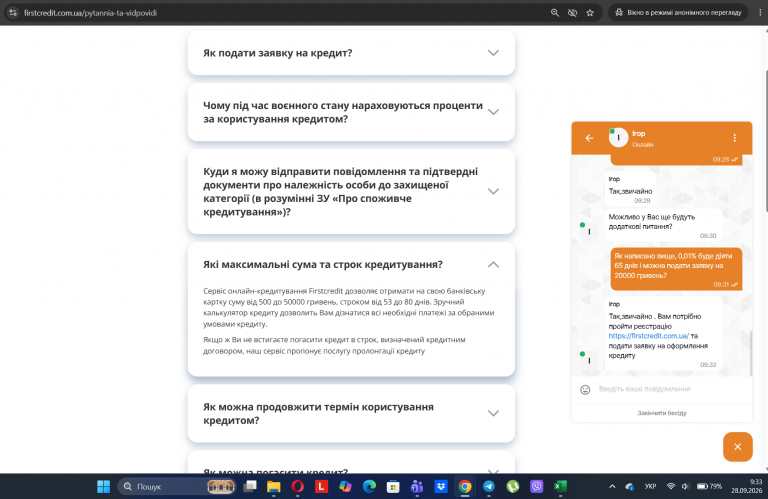
Task: Expand the question about protected category documents
Action: tap(351, 191)
